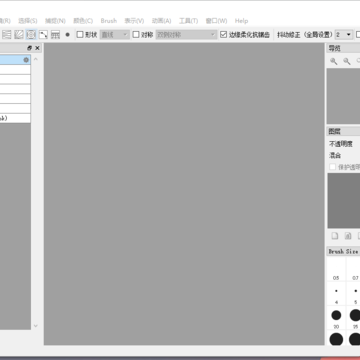Select brush size 0.5 preset
This screenshot has height=360, width=360.
336,270
